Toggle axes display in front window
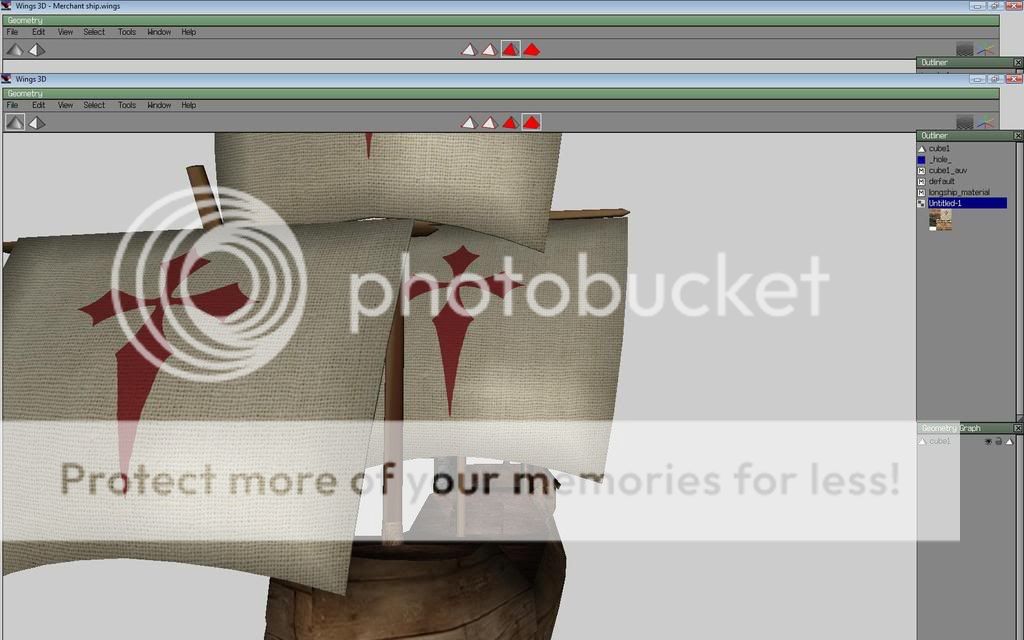Image resolution: width=1024 pixels, height=640 pixels. (986, 122)
